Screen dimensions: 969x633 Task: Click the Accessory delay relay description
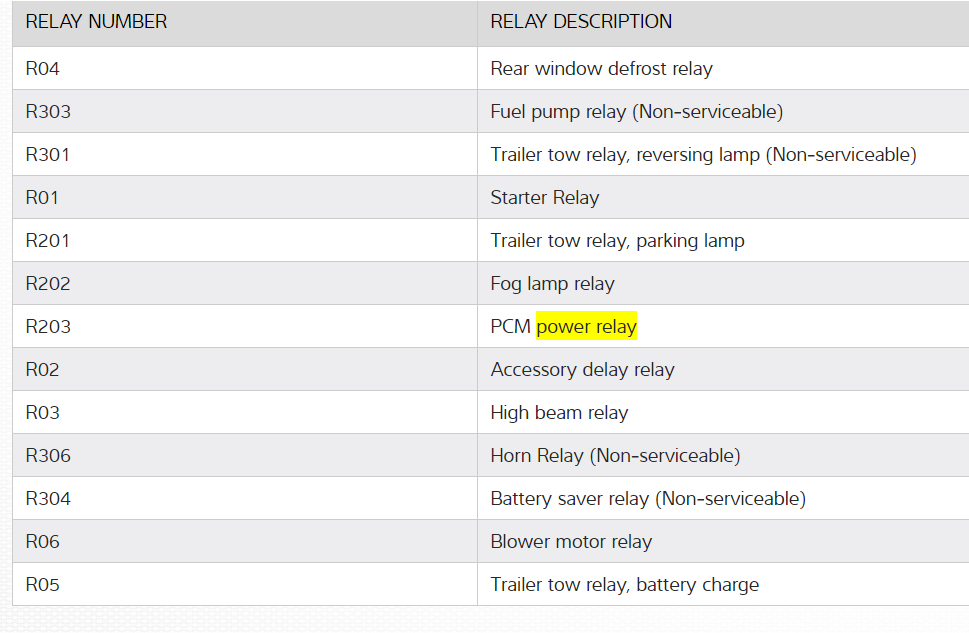pos(582,370)
